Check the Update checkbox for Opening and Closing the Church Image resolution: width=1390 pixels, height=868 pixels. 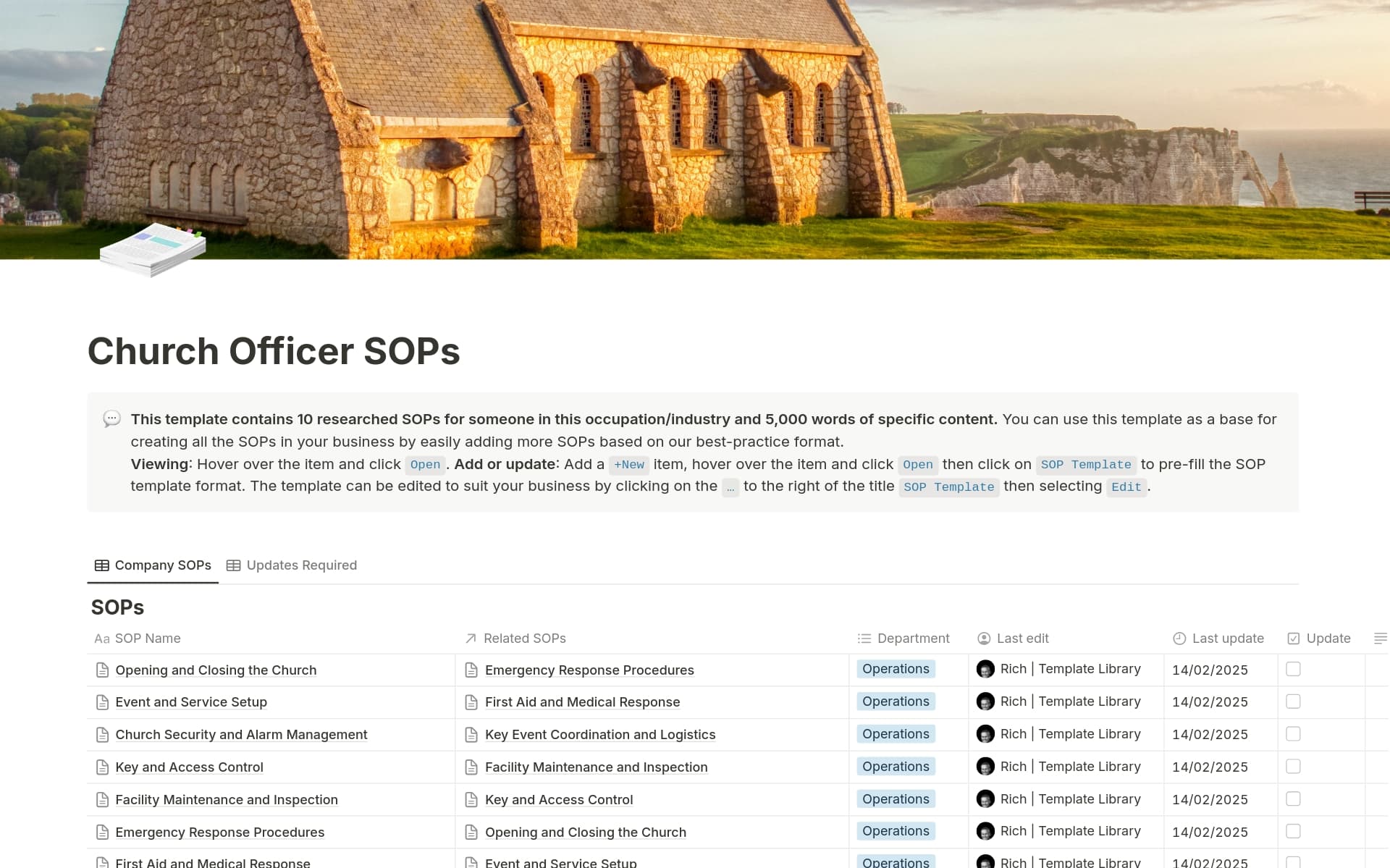click(1294, 670)
